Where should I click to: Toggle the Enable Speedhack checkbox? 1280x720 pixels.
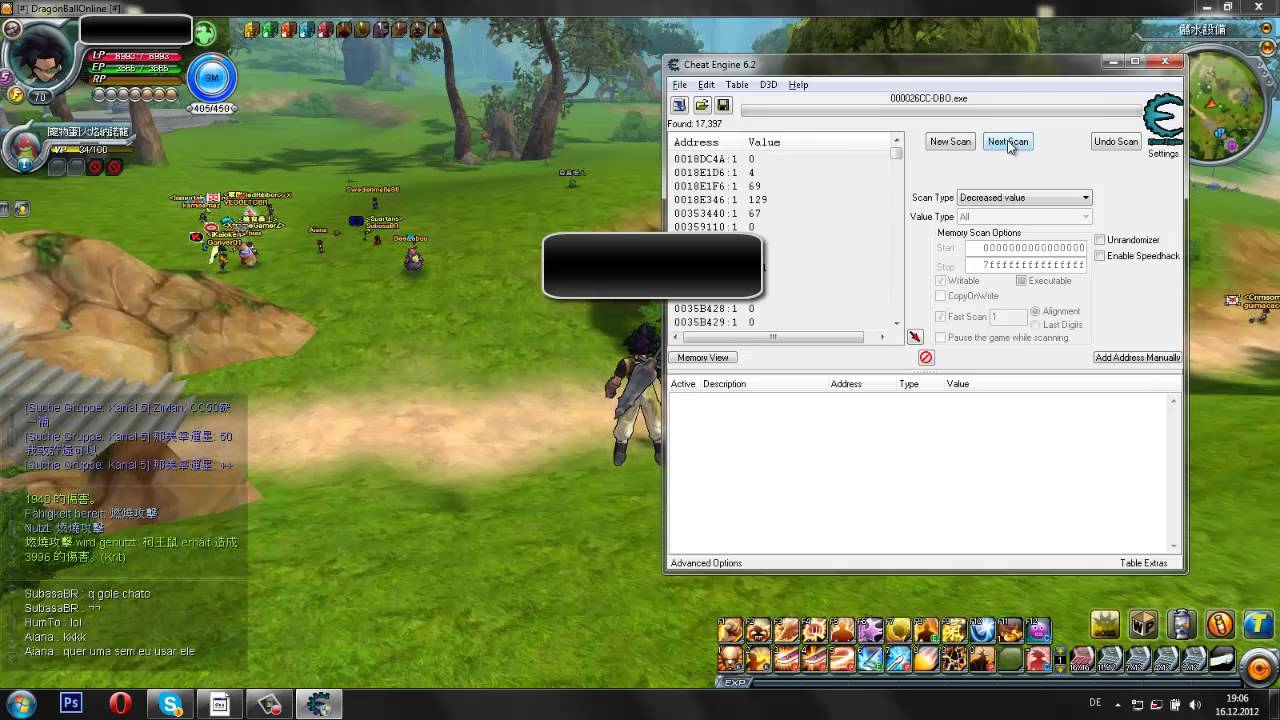(1100, 256)
